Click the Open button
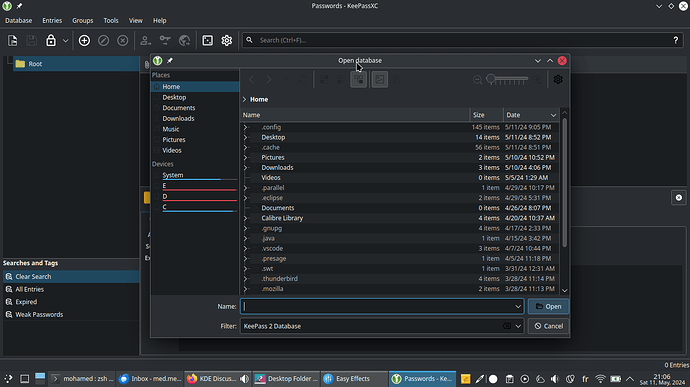Screen dimensions: 690x387 click(548, 306)
